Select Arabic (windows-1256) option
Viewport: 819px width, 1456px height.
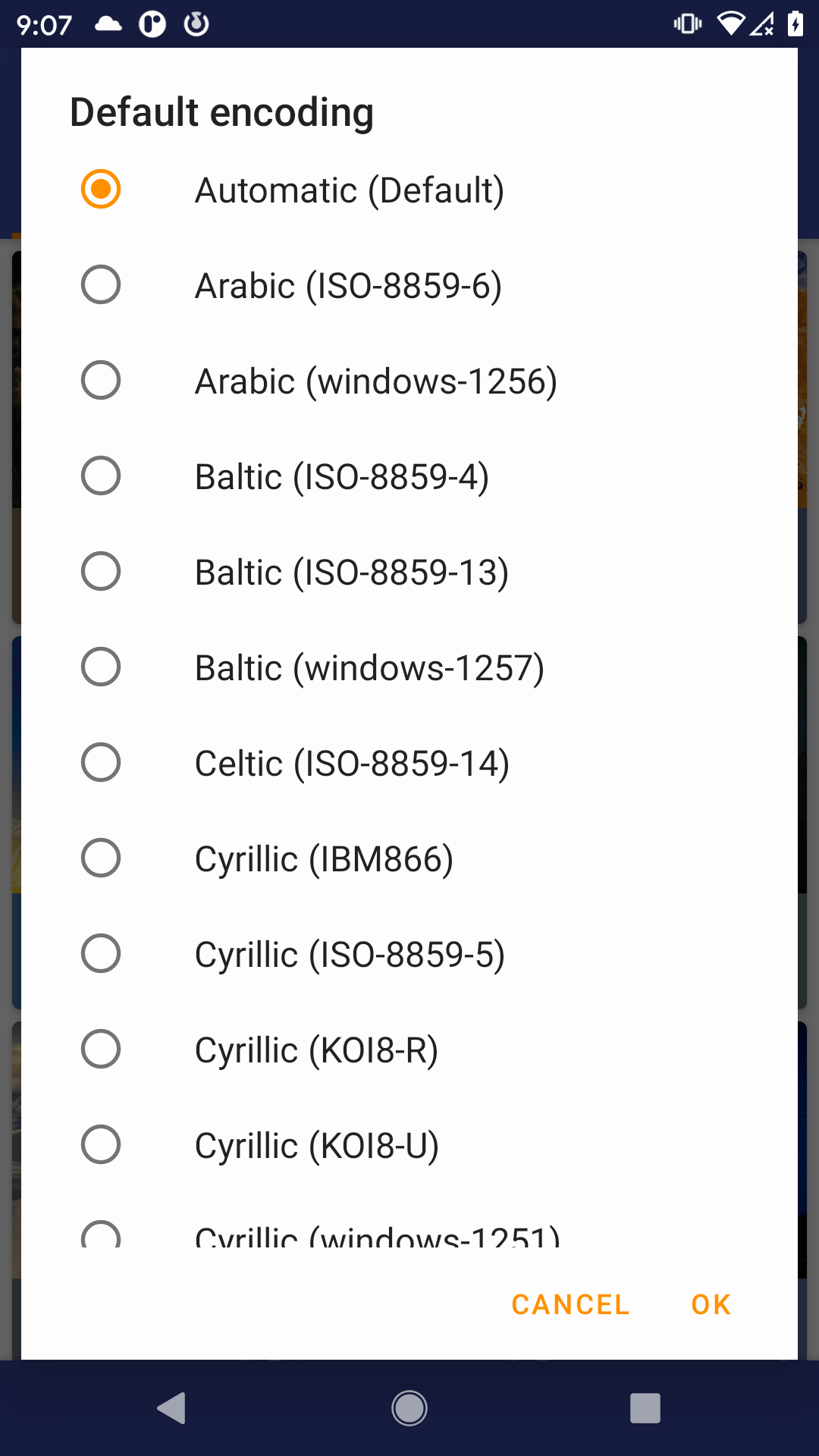pyautogui.click(x=101, y=380)
